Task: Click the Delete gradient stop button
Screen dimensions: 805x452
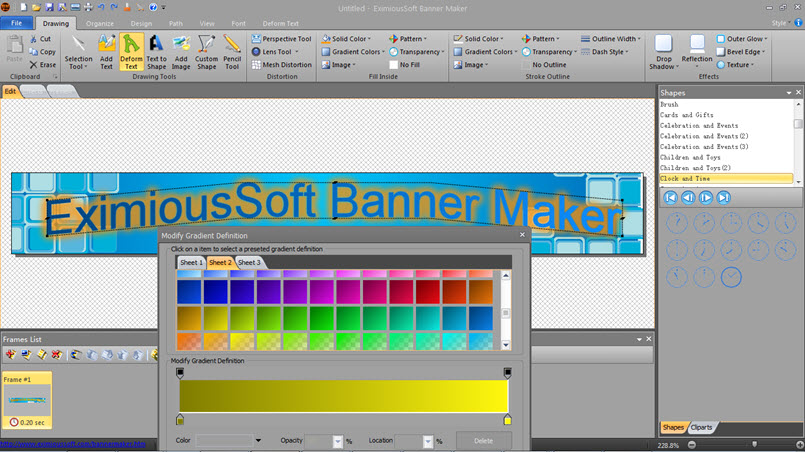Action: pos(484,441)
